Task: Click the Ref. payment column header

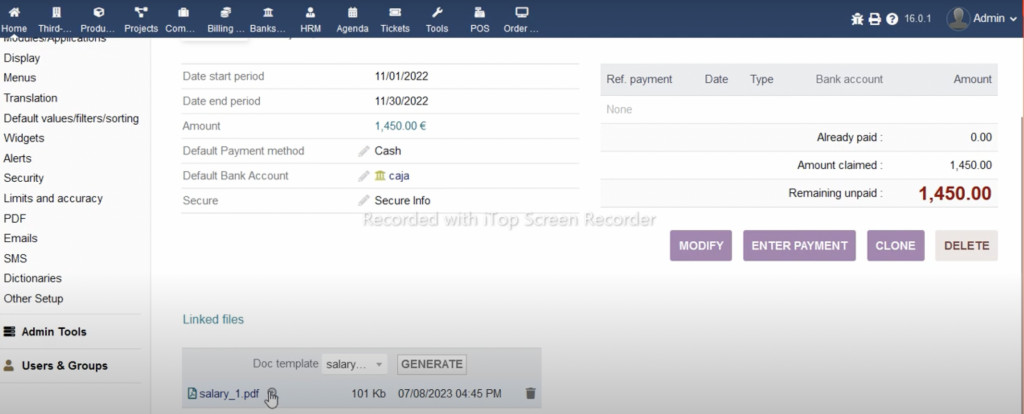Action: [639, 79]
